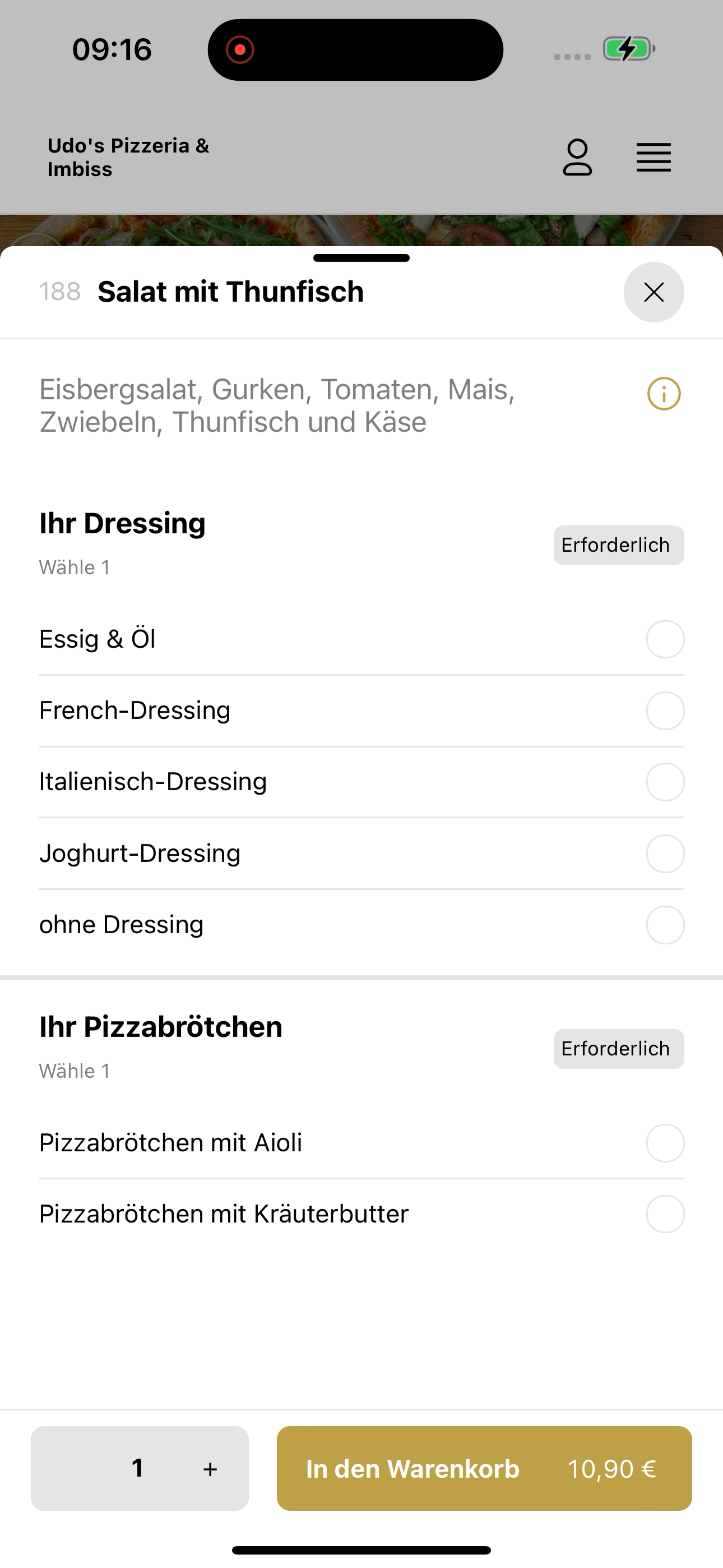723x1568 pixels.
Task: Select ohne Dressing option
Action: click(x=361, y=925)
